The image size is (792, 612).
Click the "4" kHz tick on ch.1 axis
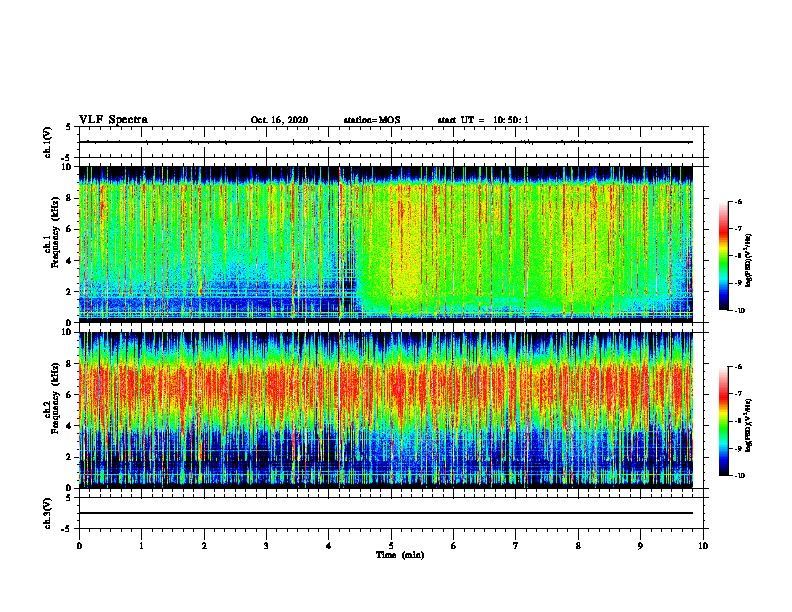click(x=70, y=261)
